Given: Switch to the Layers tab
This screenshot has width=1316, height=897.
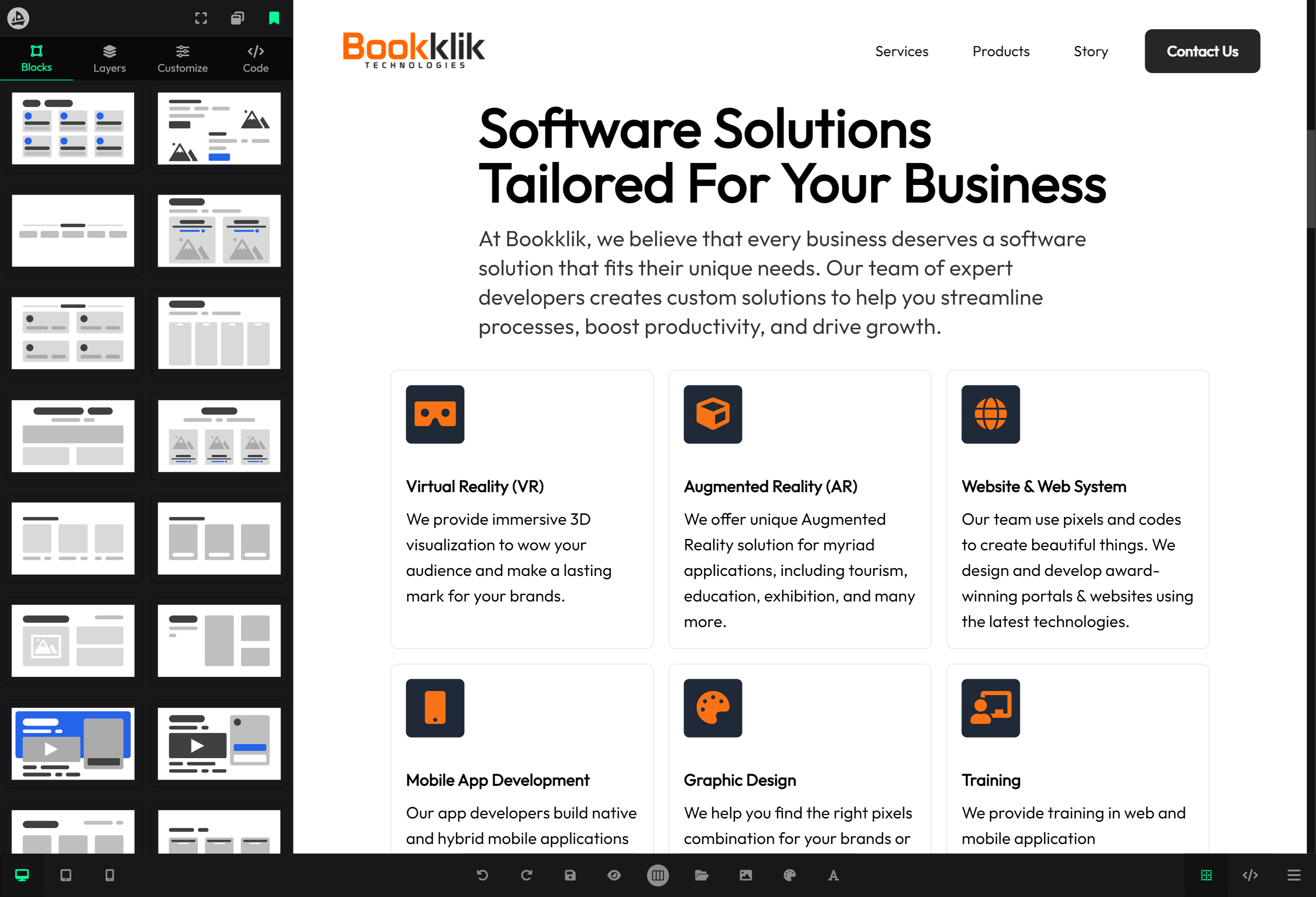Looking at the screenshot, I should [109, 58].
